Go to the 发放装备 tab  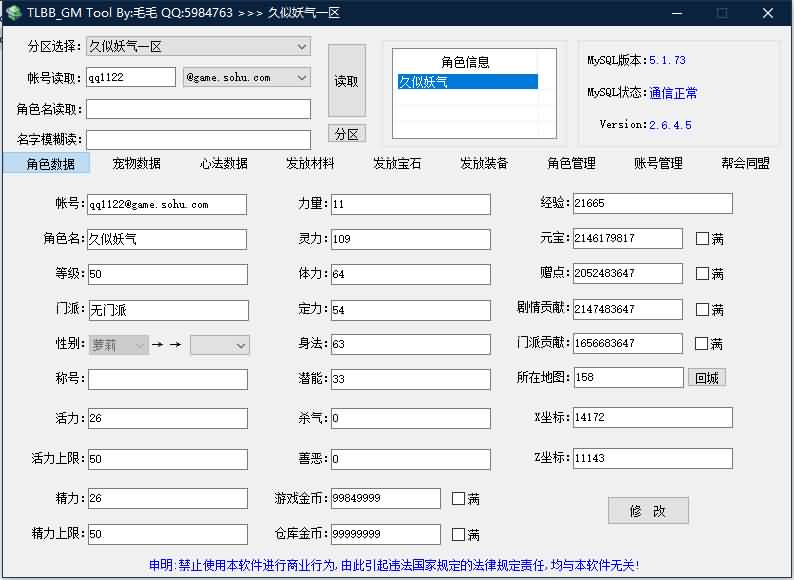[x=484, y=164]
